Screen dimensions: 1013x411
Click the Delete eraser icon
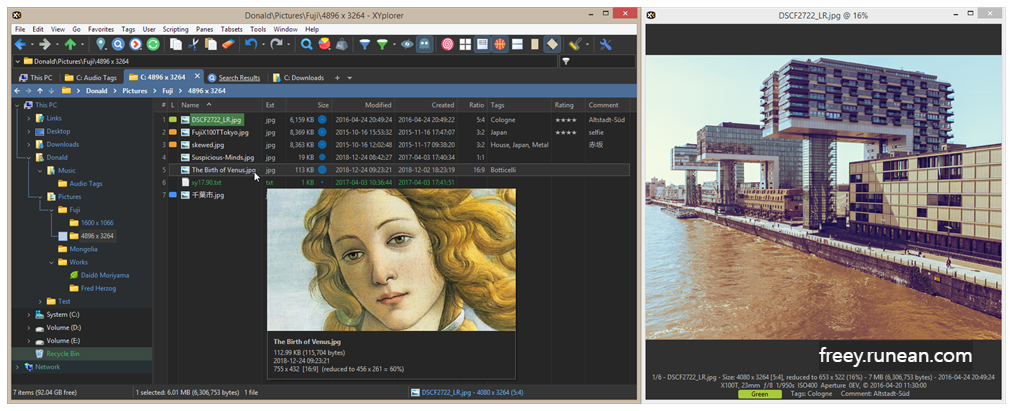pyautogui.click(x=227, y=45)
